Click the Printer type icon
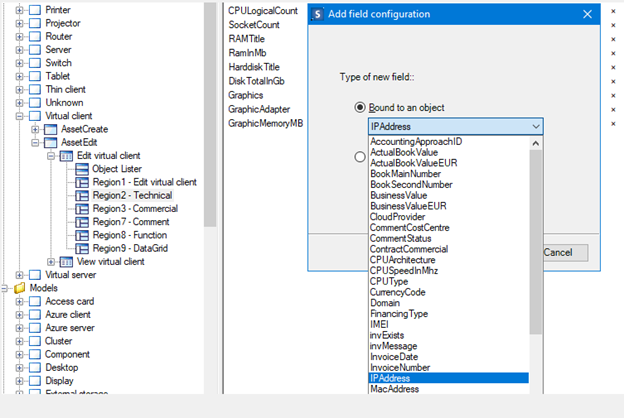This screenshot has height=418, width=624. pos(35,10)
